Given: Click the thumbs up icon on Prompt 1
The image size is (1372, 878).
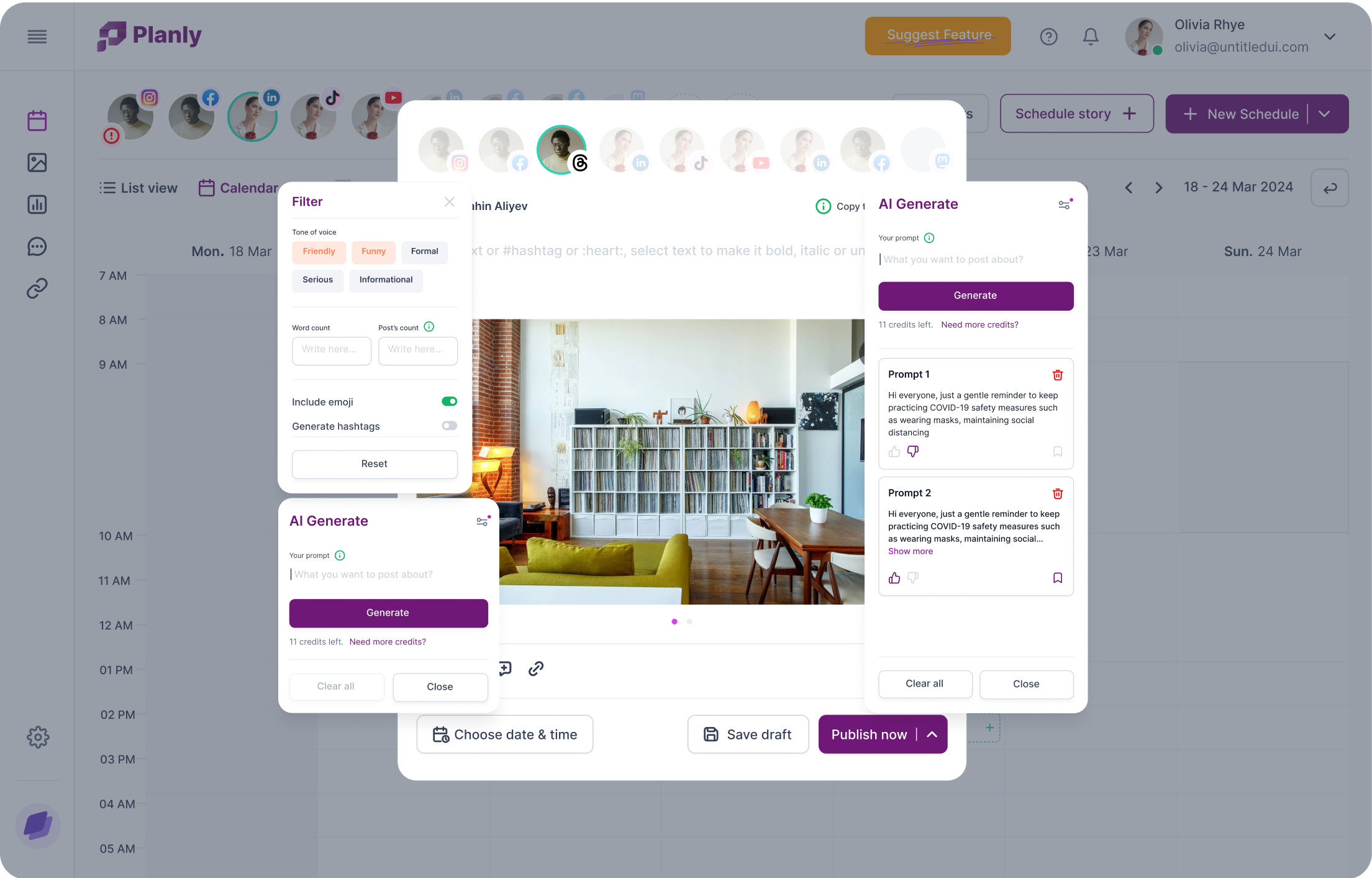Looking at the screenshot, I should click(x=894, y=452).
